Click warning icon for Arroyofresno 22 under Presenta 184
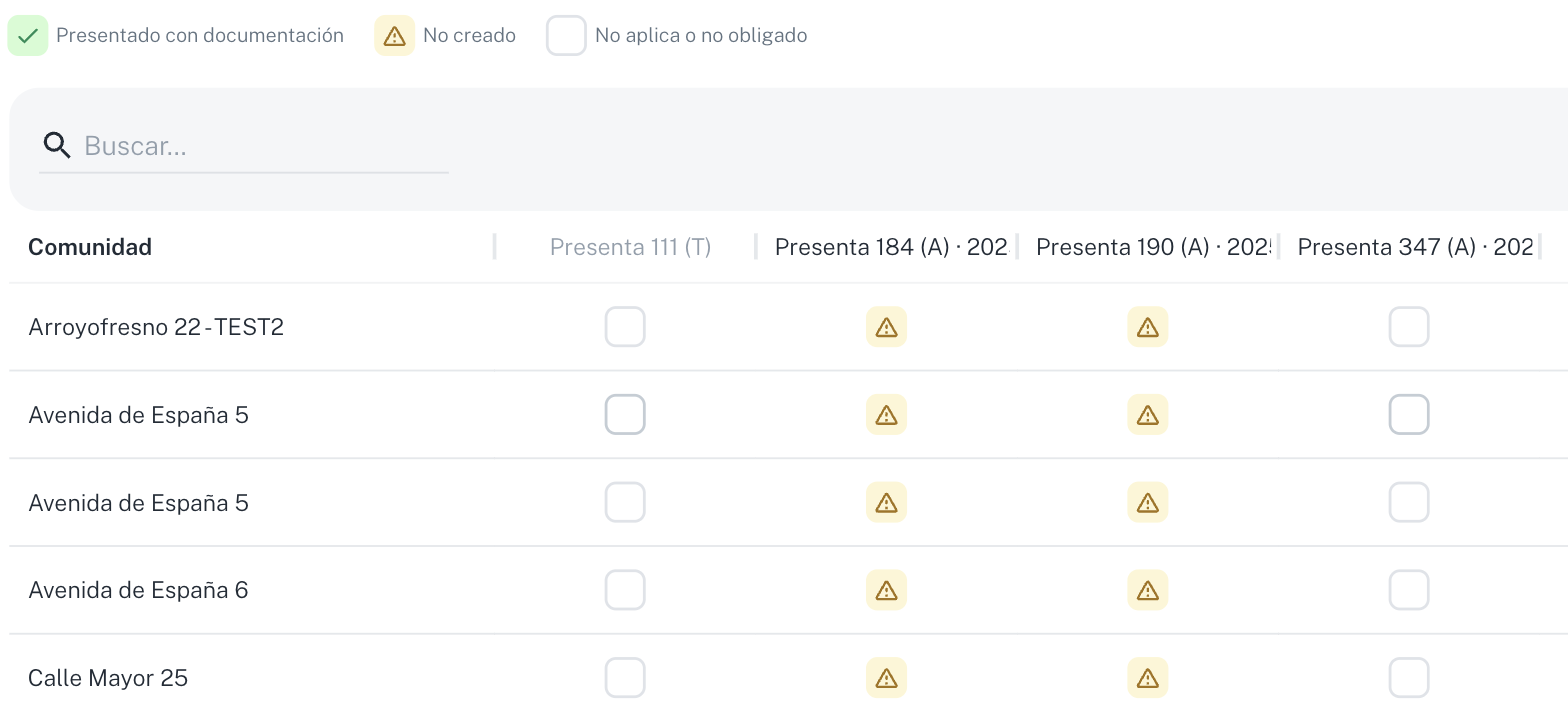 coord(886,327)
